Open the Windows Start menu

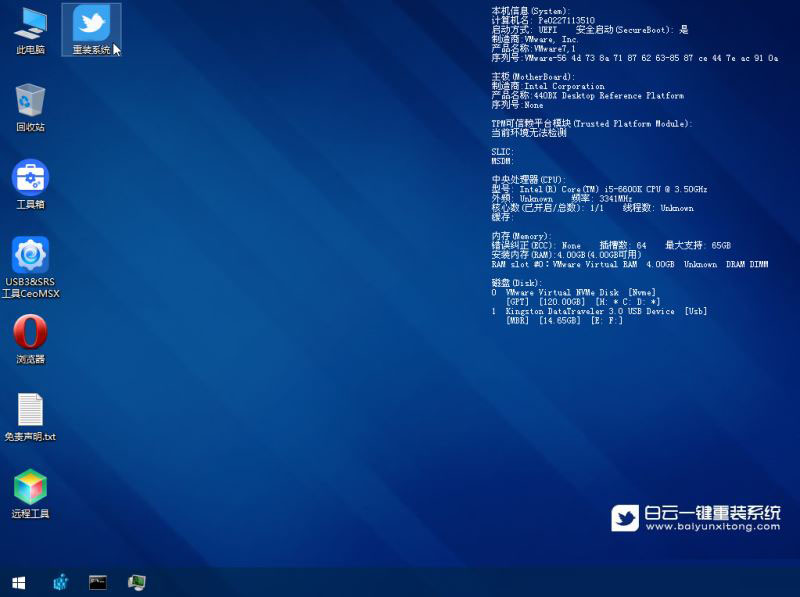click(19, 582)
